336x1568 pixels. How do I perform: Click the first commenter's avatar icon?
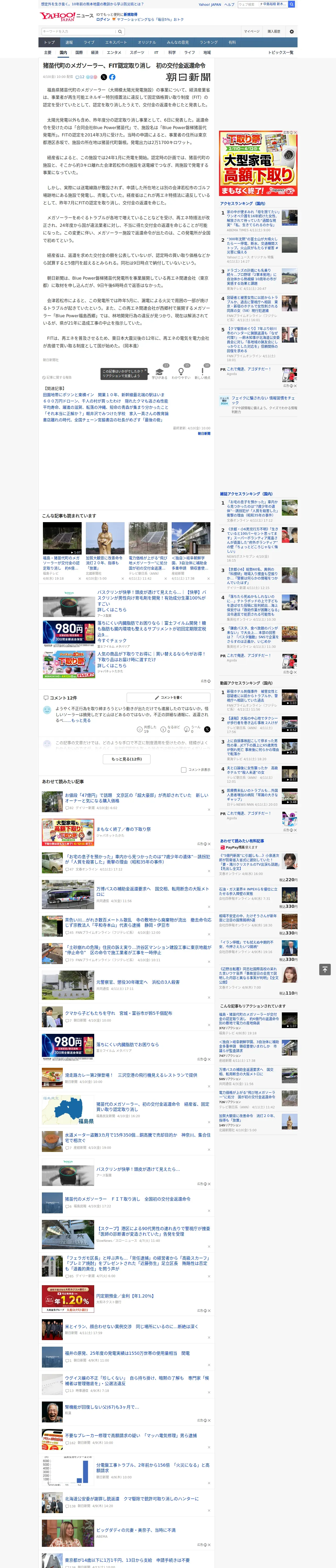point(47,710)
